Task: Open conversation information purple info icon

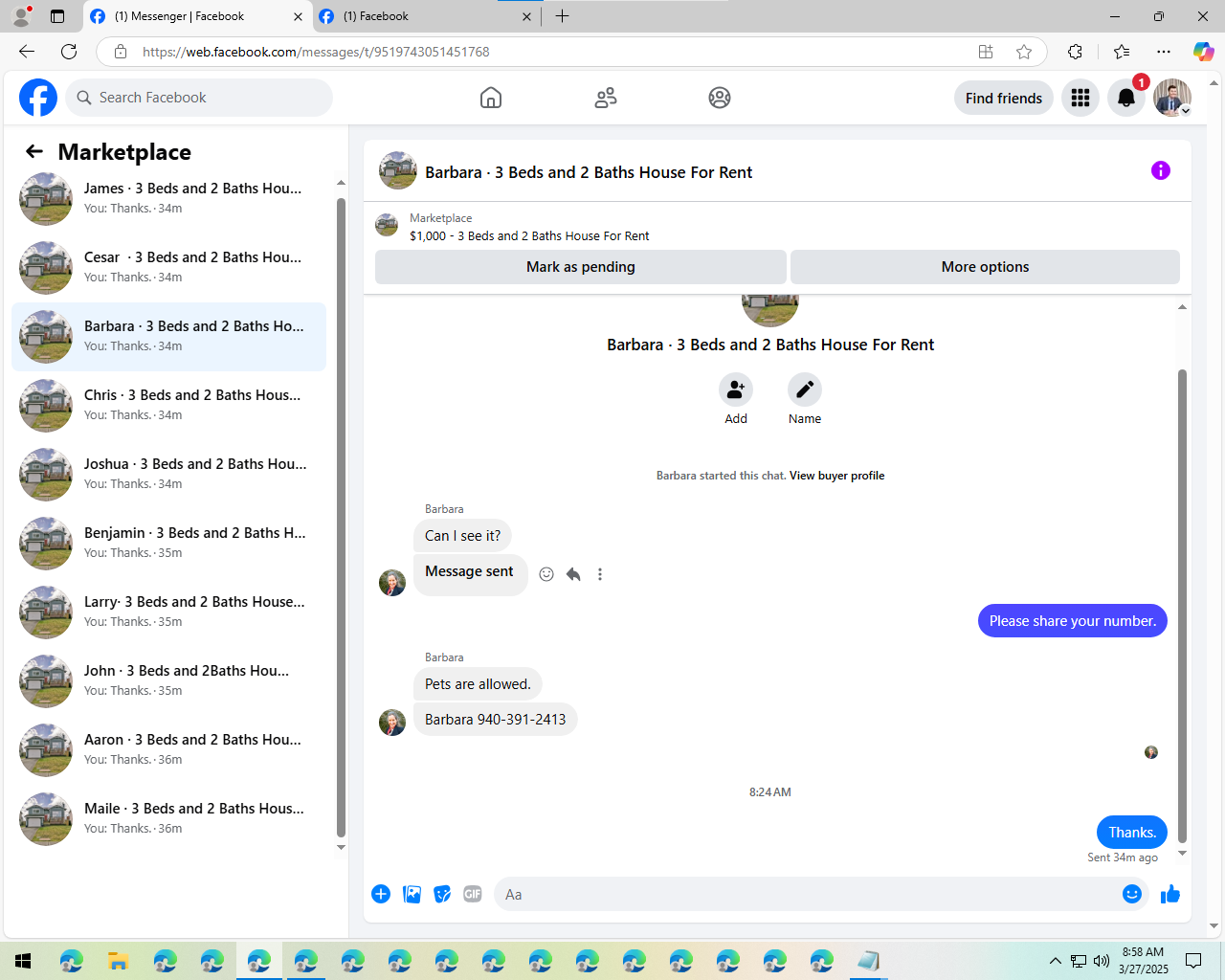Action: (1161, 170)
